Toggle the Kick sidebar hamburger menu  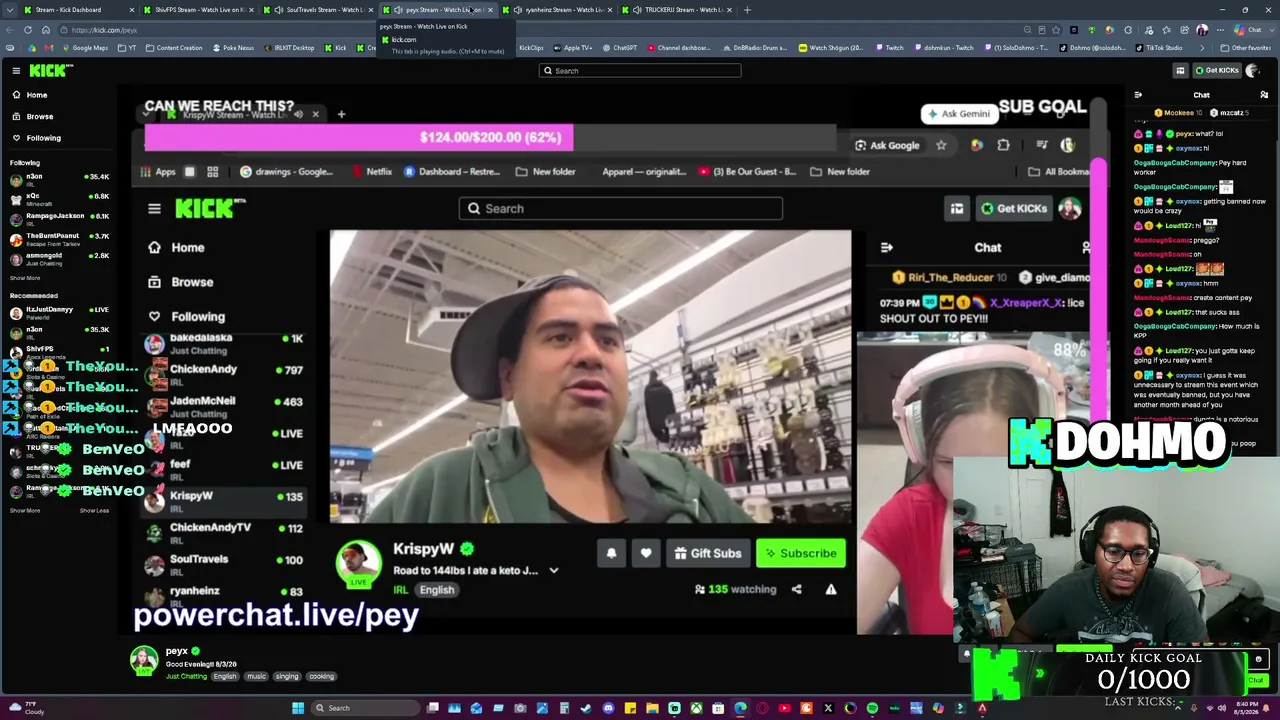click(16, 70)
